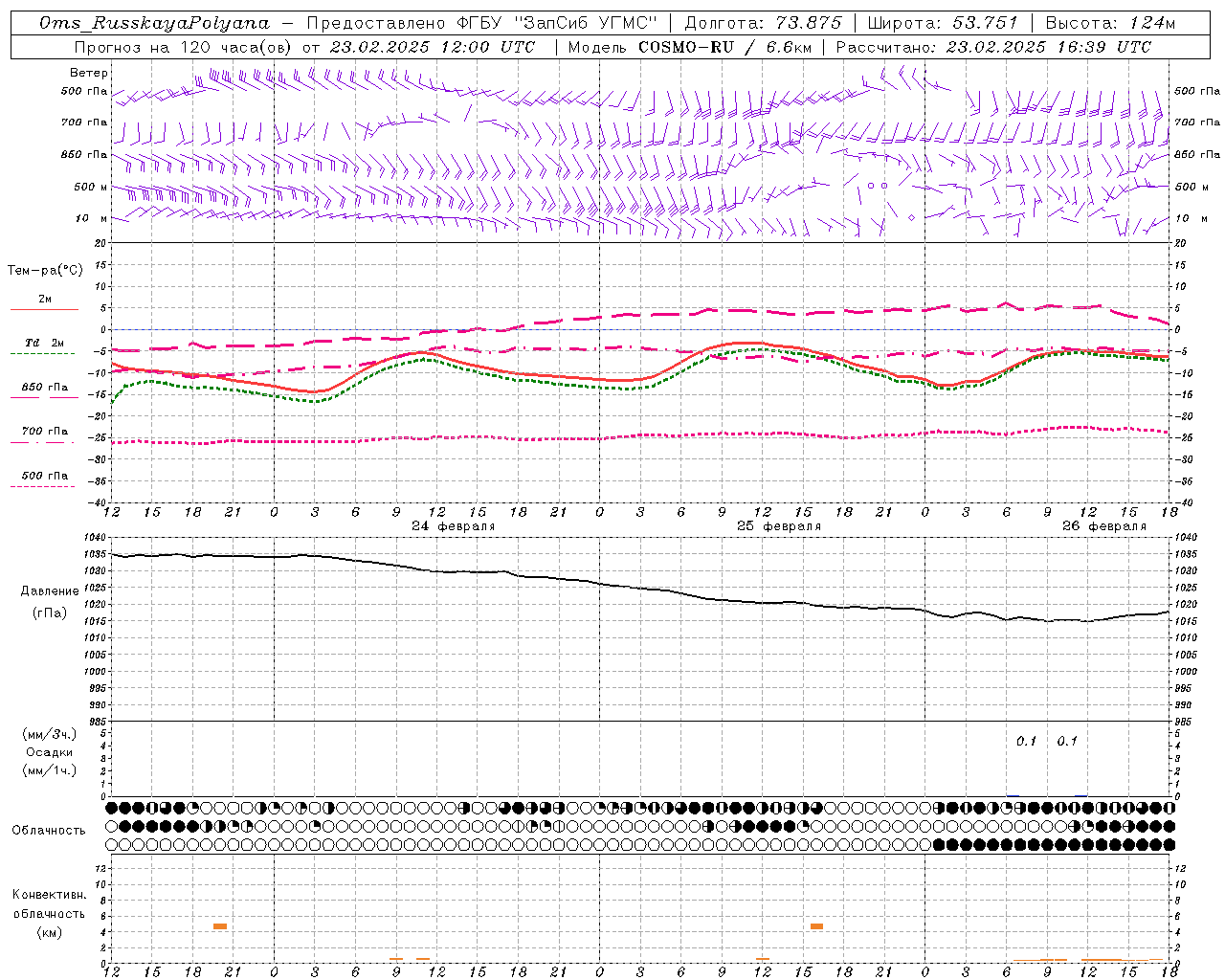Viewport: 1225px width, 980px height.
Task: Click the Облачность cloud cover label
Action: [49, 831]
